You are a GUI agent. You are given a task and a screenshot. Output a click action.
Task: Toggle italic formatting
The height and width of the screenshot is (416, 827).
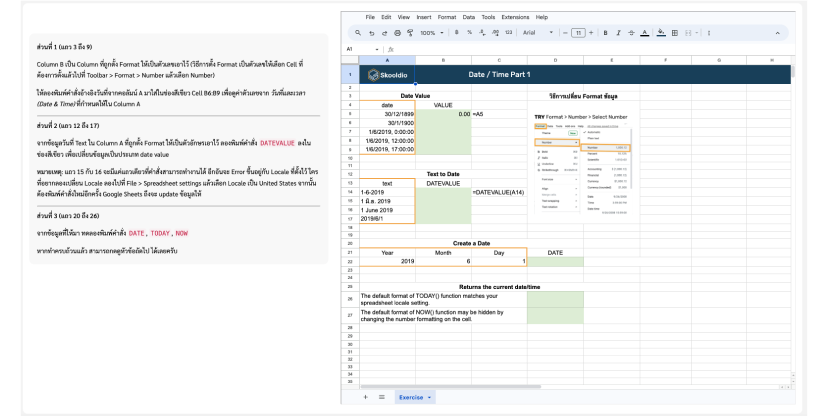coord(618,33)
